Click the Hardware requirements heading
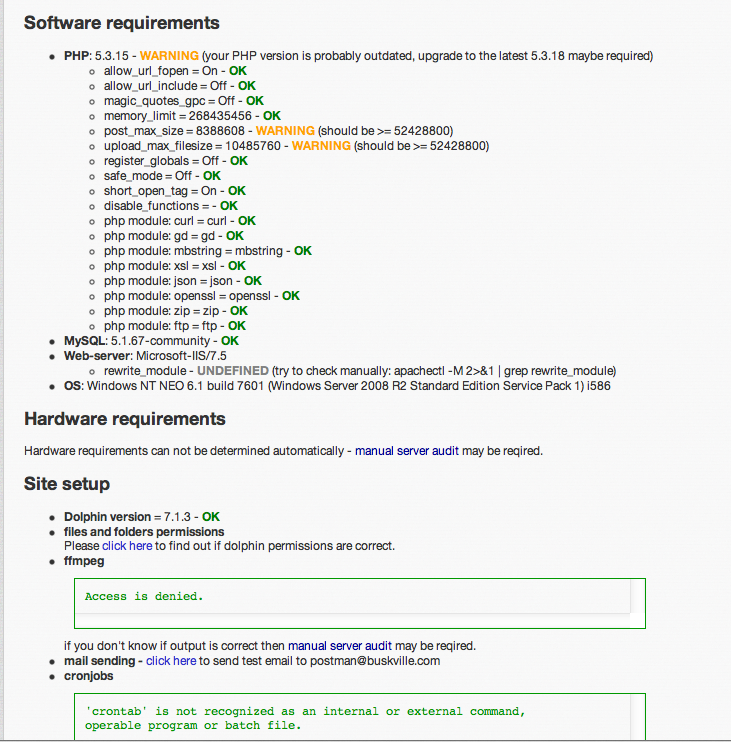 tap(125, 419)
